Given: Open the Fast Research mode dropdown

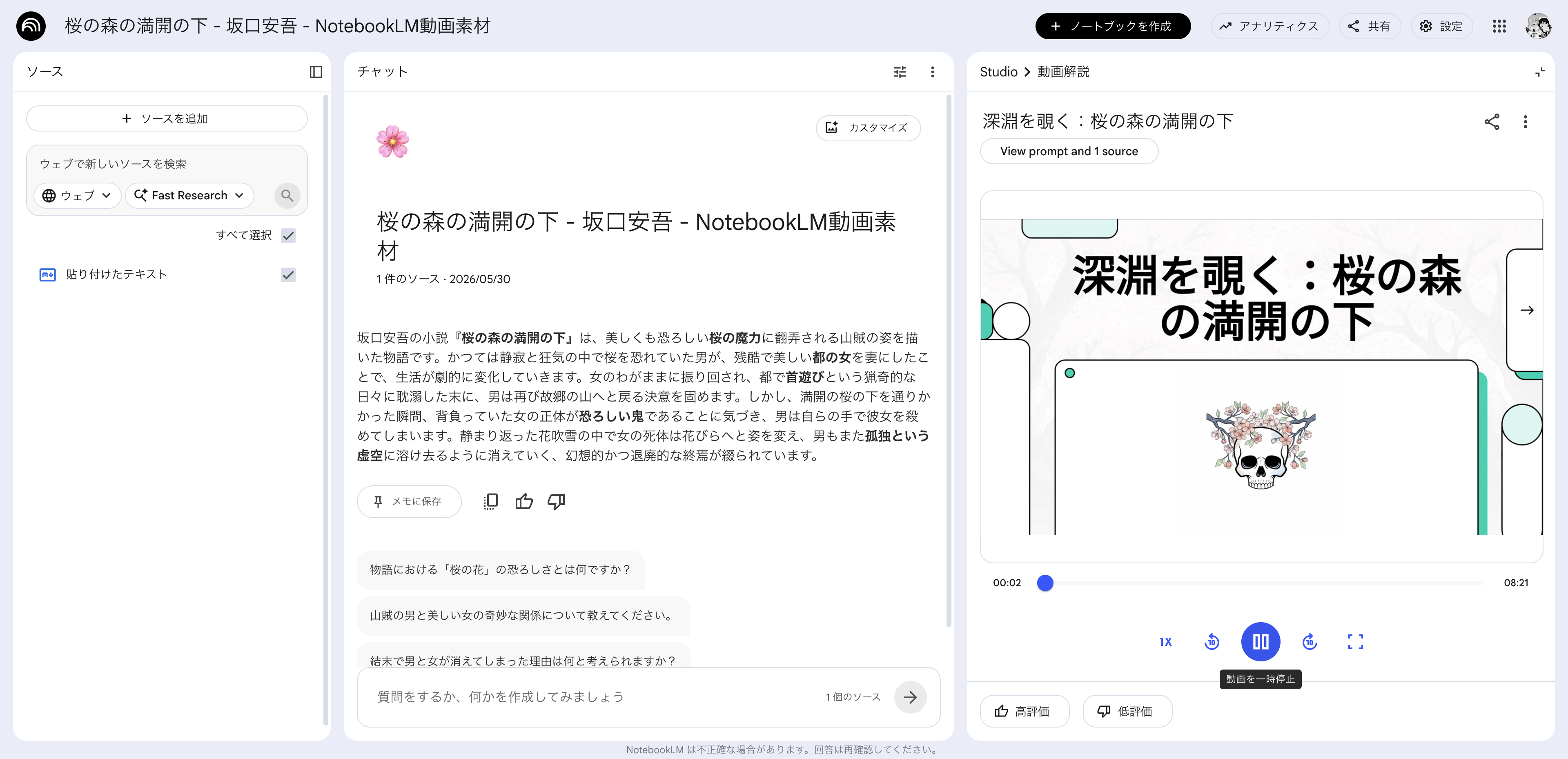Looking at the screenshot, I should 189,196.
